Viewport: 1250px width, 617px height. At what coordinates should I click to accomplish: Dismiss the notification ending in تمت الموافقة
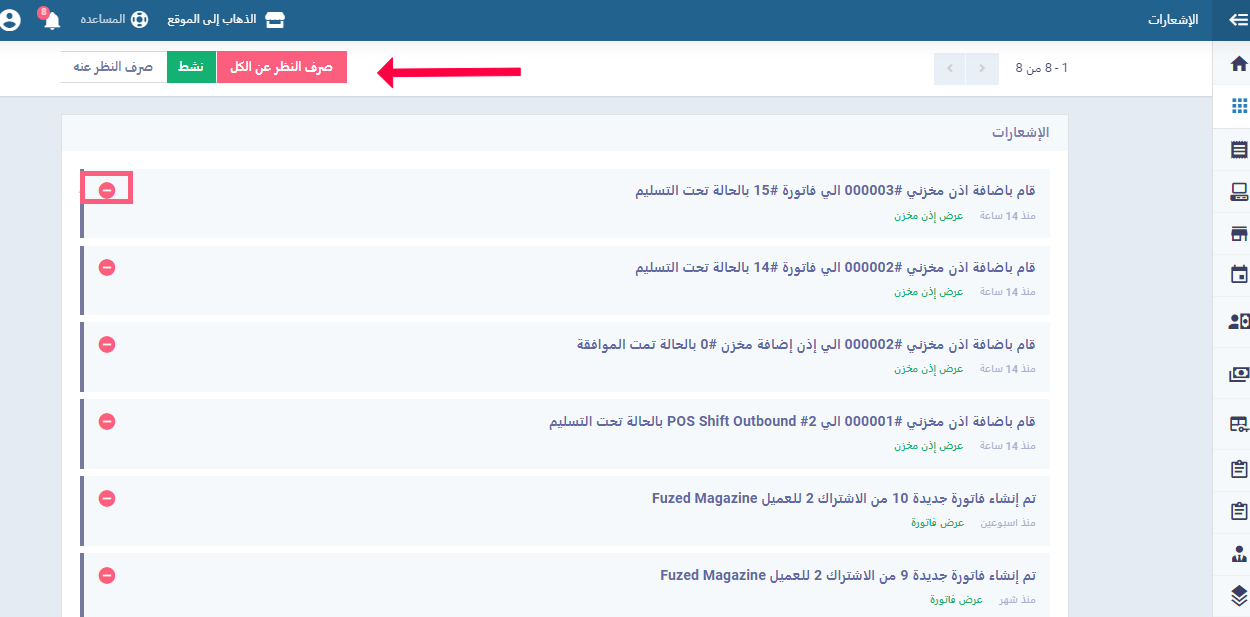coord(107,344)
